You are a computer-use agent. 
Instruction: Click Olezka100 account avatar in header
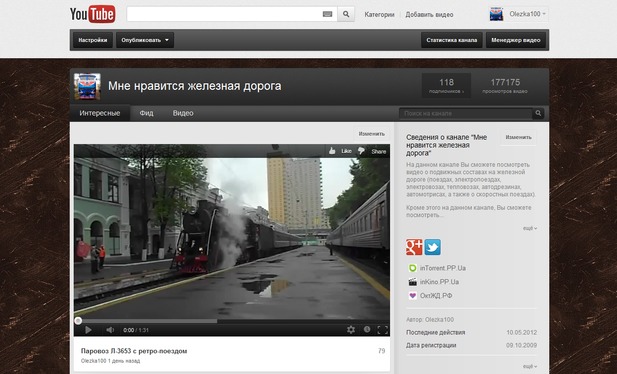[x=496, y=14]
